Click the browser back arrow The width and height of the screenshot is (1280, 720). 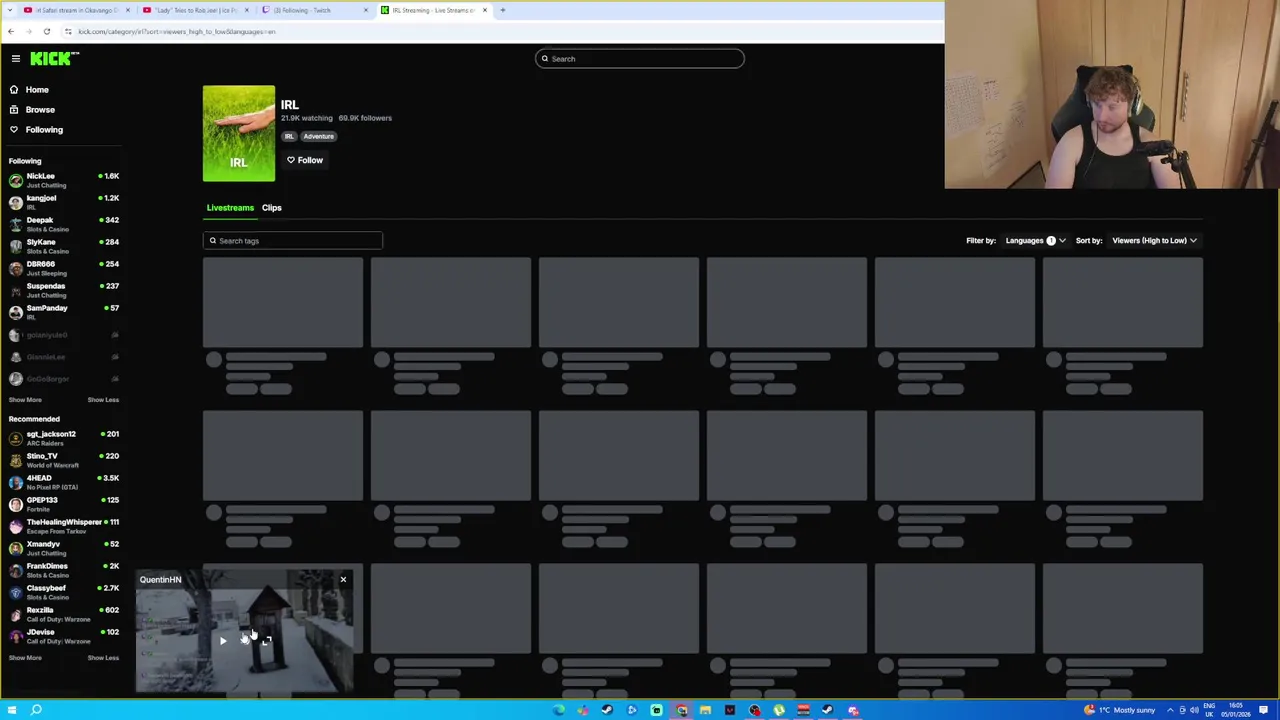(11, 32)
